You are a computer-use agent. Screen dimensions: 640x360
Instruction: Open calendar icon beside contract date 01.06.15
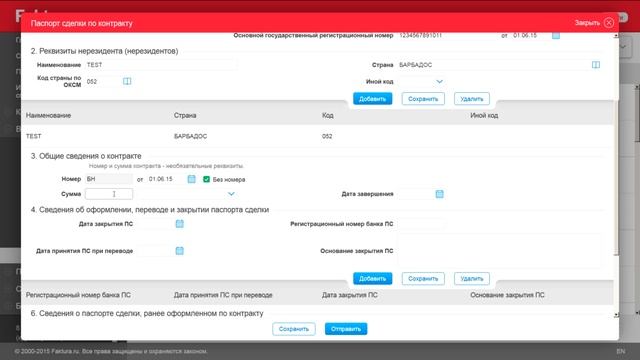[191, 179]
